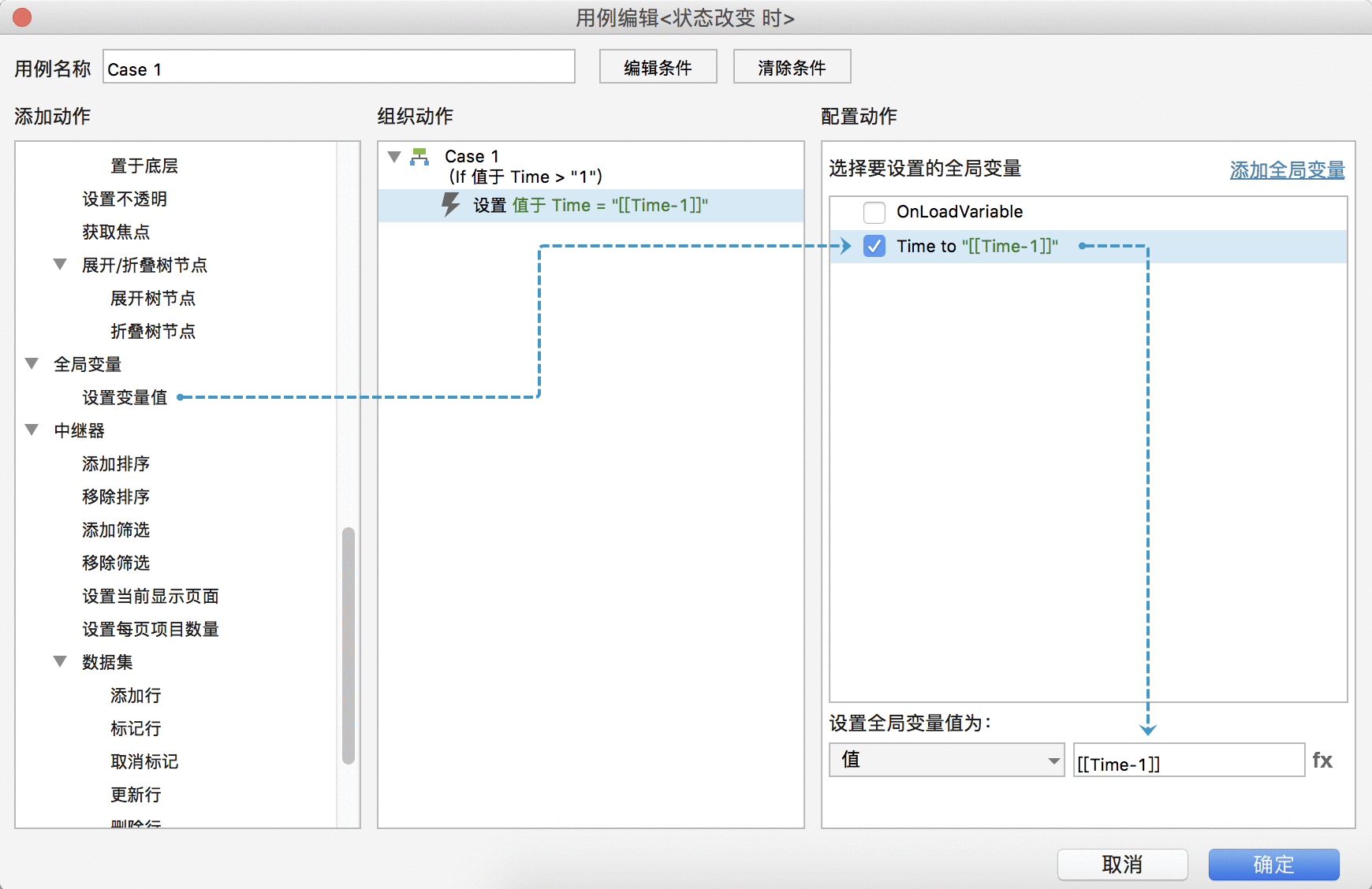Select the 获取焦点 action
This screenshot has height=889, width=1372.
click(x=116, y=232)
